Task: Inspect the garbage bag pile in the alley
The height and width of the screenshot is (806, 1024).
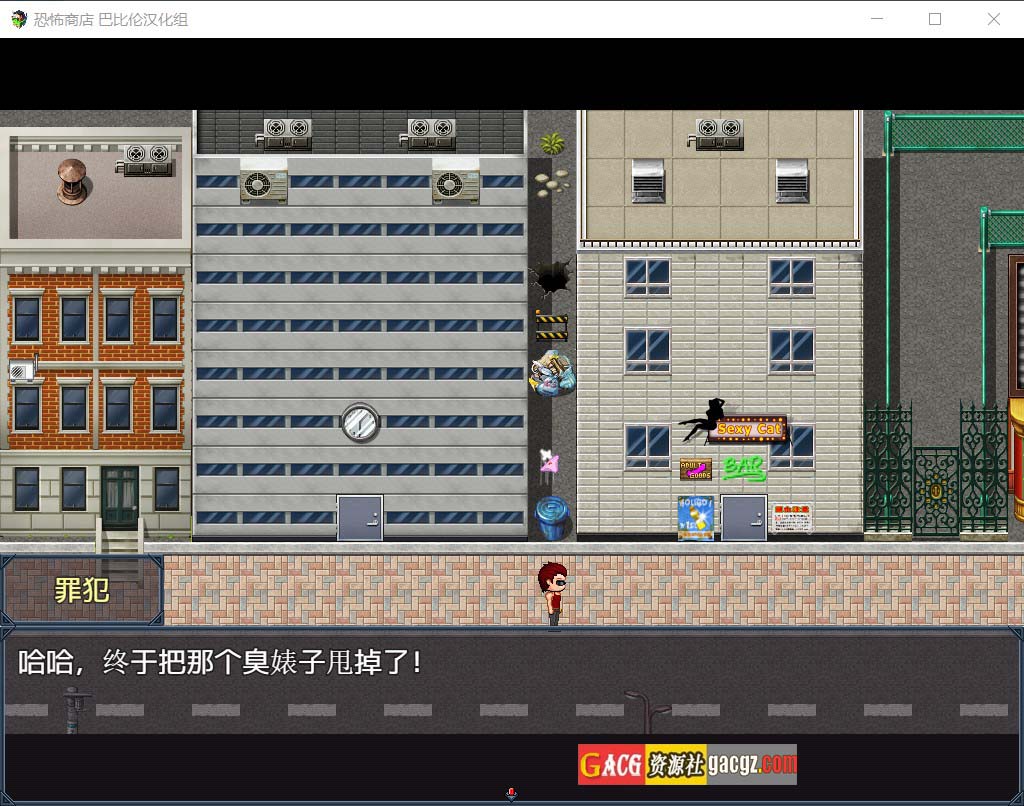Action: (552, 374)
